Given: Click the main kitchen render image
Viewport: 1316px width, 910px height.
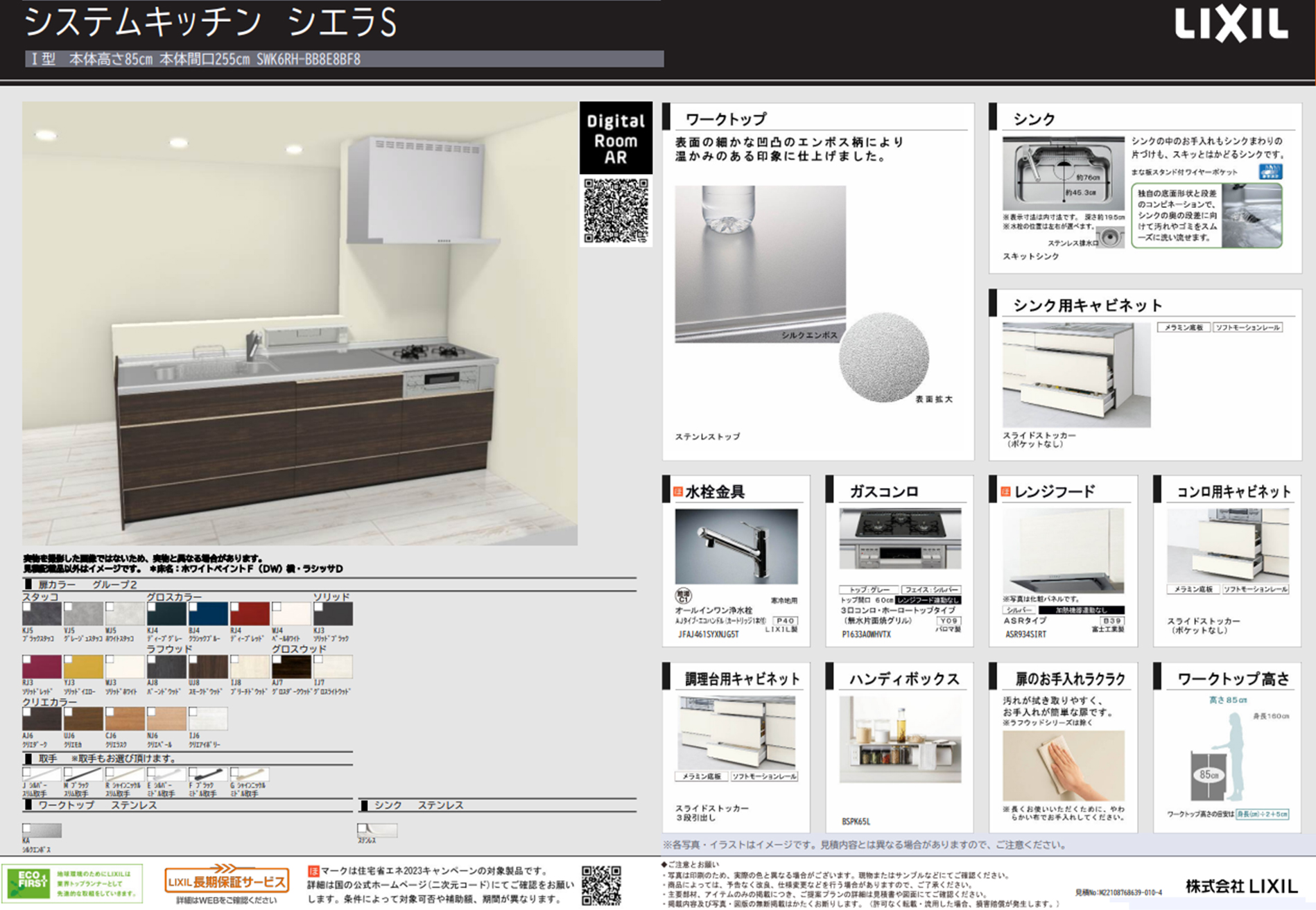Looking at the screenshot, I should point(300,323).
